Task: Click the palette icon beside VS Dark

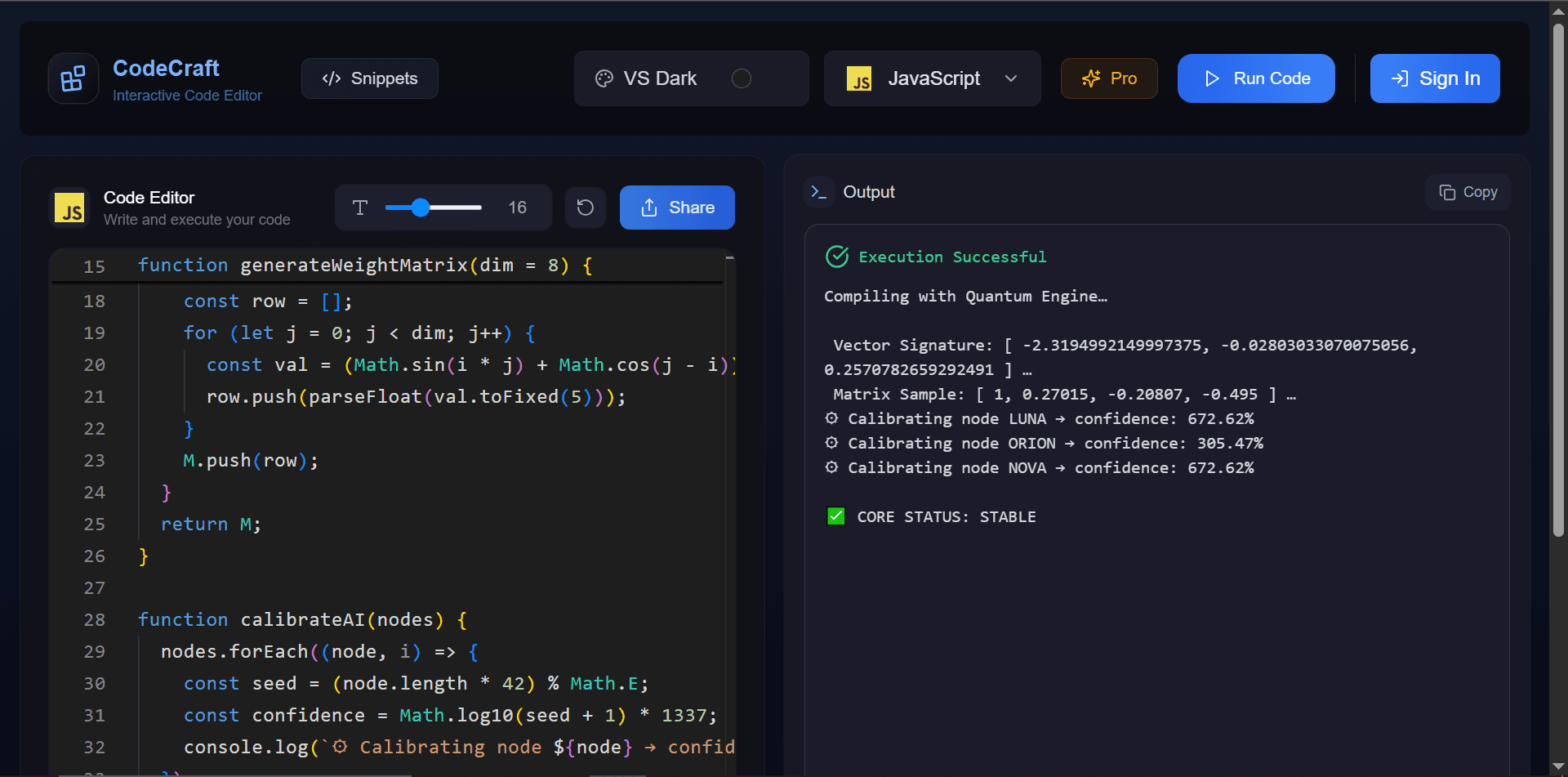Action: click(604, 78)
